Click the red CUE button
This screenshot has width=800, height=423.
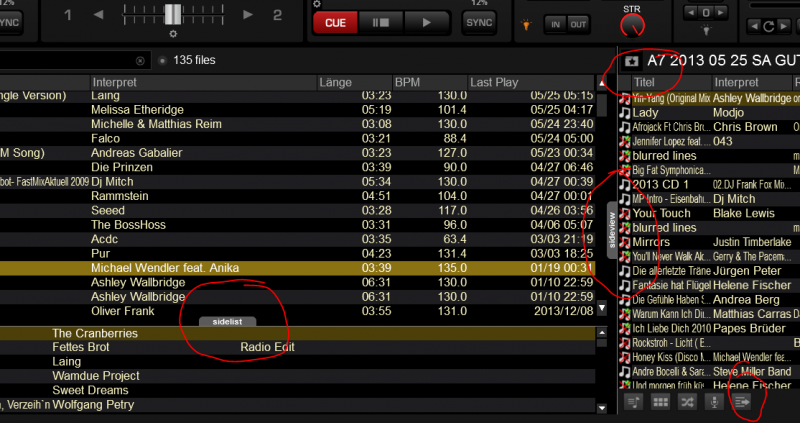coord(335,23)
